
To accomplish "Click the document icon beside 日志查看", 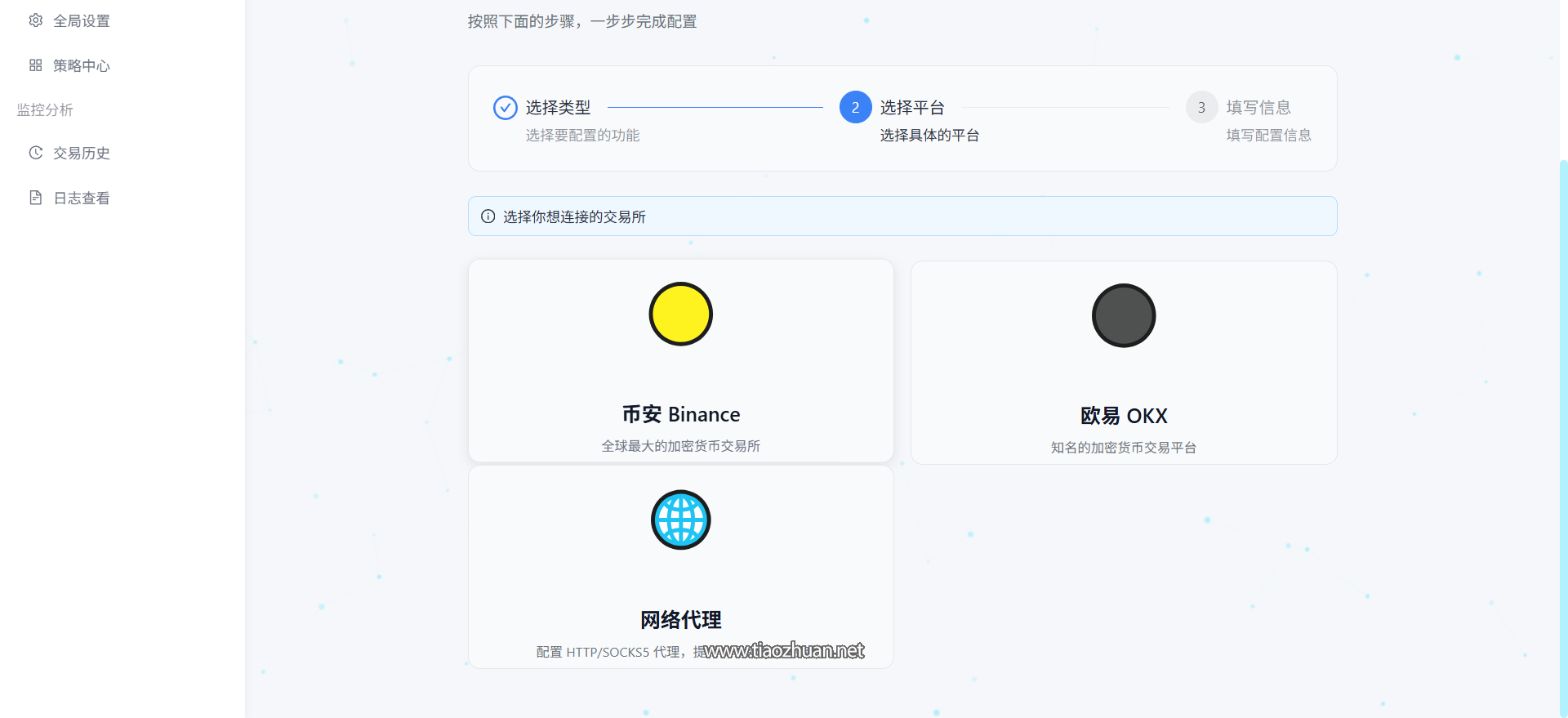I will (x=35, y=198).
